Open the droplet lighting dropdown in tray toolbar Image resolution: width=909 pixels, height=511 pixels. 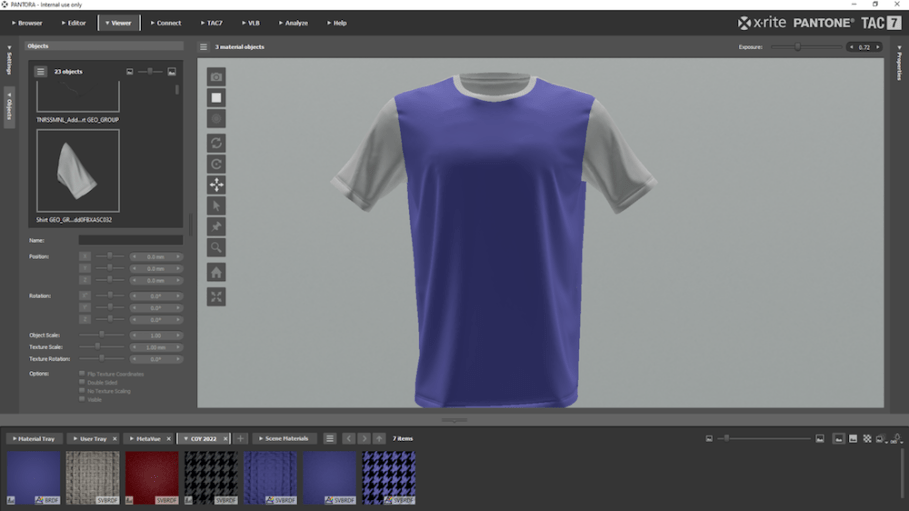896,439
